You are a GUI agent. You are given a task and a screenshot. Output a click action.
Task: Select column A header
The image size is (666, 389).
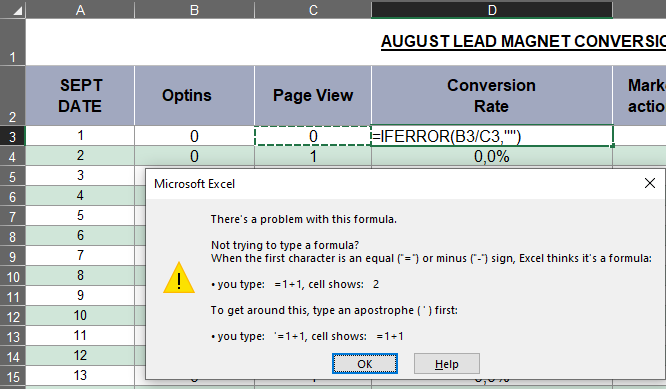[x=80, y=10]
